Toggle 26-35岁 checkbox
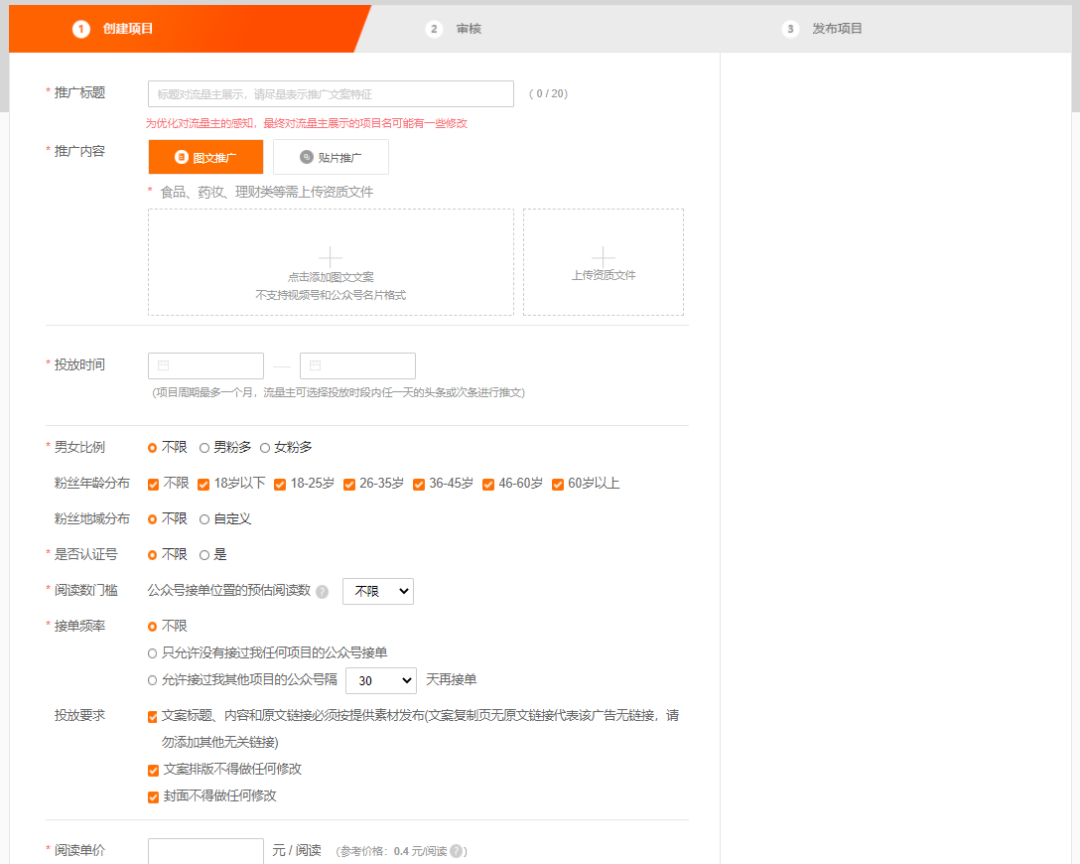The height and width of the screenshot is (864, 1080). click(349, 484)
